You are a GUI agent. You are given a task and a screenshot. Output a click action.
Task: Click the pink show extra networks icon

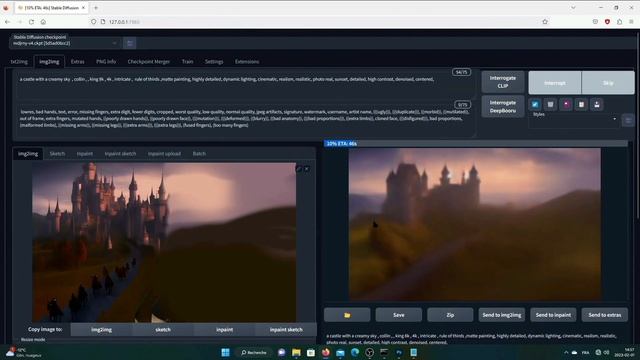(566, 104)
